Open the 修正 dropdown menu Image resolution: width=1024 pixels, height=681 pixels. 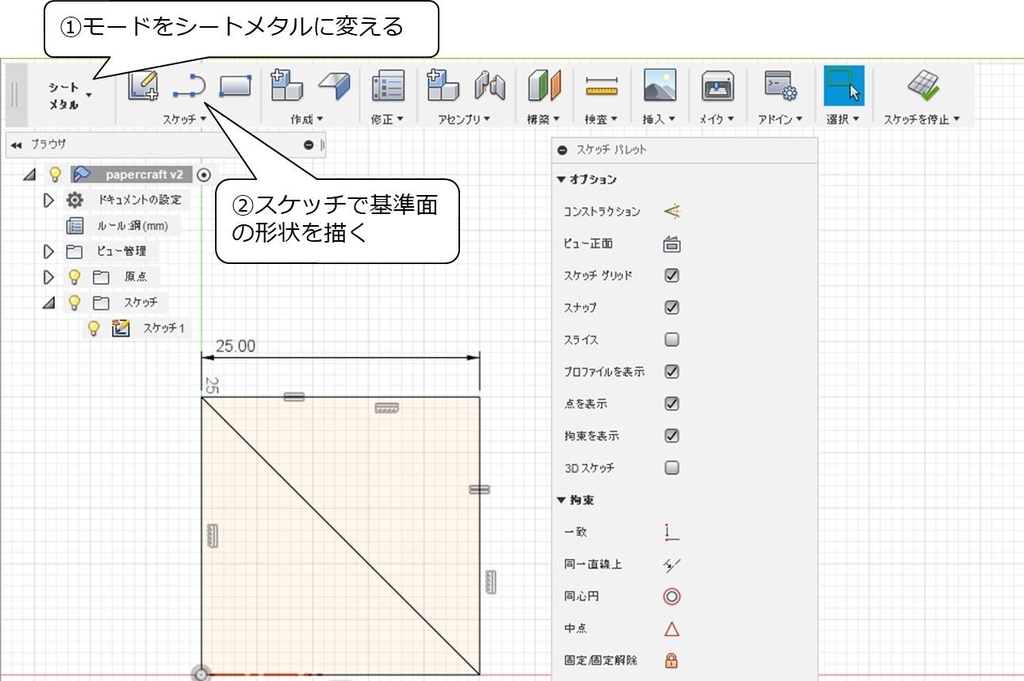coord(387,119)
